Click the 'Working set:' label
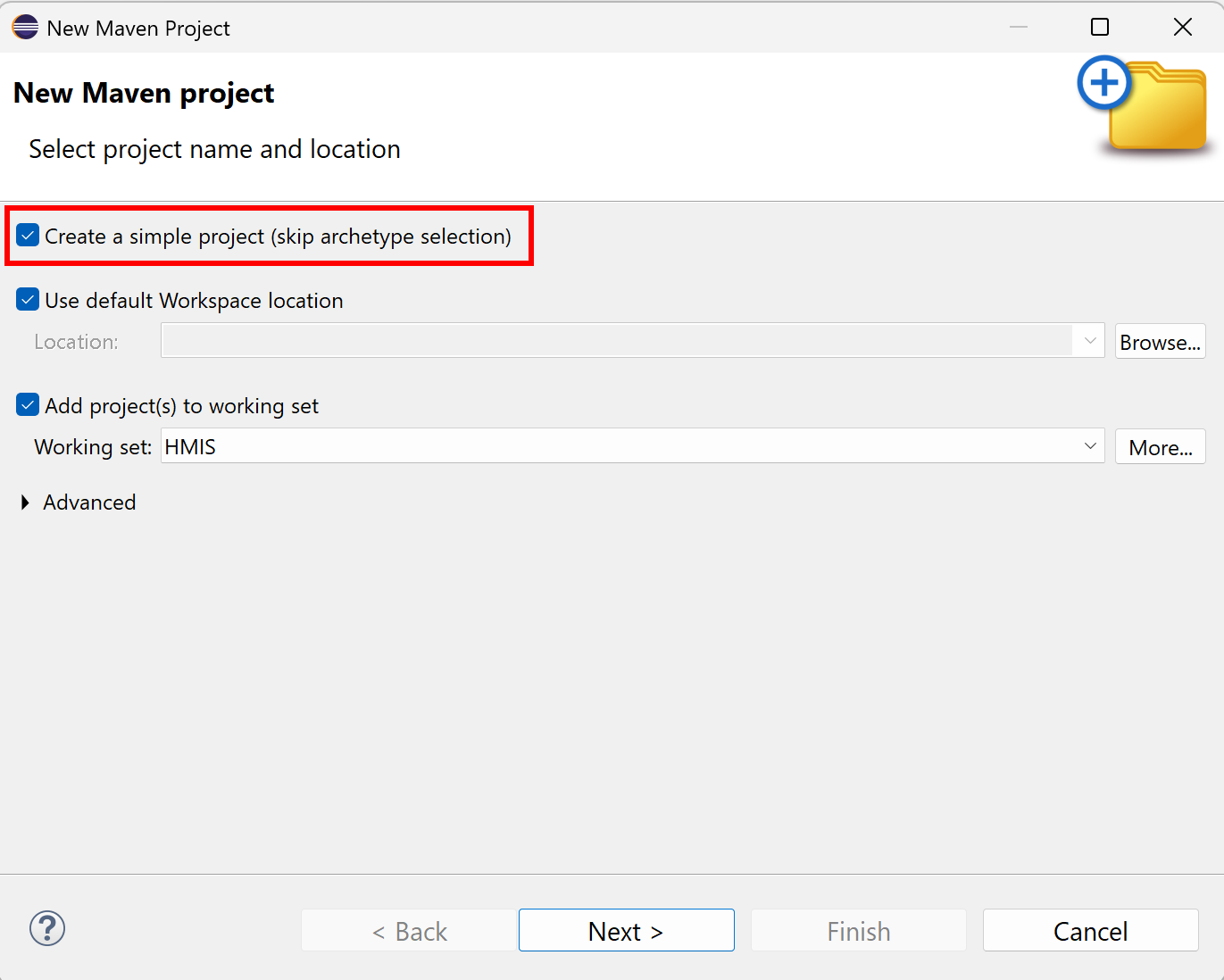Screen dimensions: 1224x980 coord(93,447)
